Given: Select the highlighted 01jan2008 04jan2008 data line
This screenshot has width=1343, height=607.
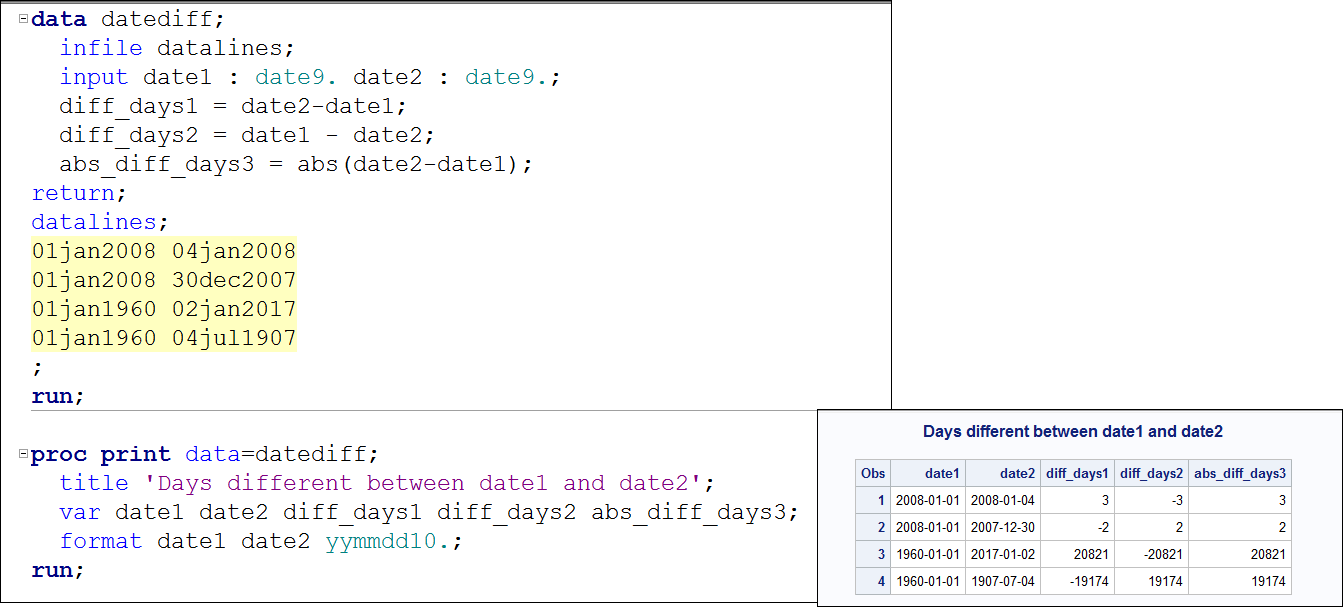Looking at the screenshot, I should pos(162,250).
